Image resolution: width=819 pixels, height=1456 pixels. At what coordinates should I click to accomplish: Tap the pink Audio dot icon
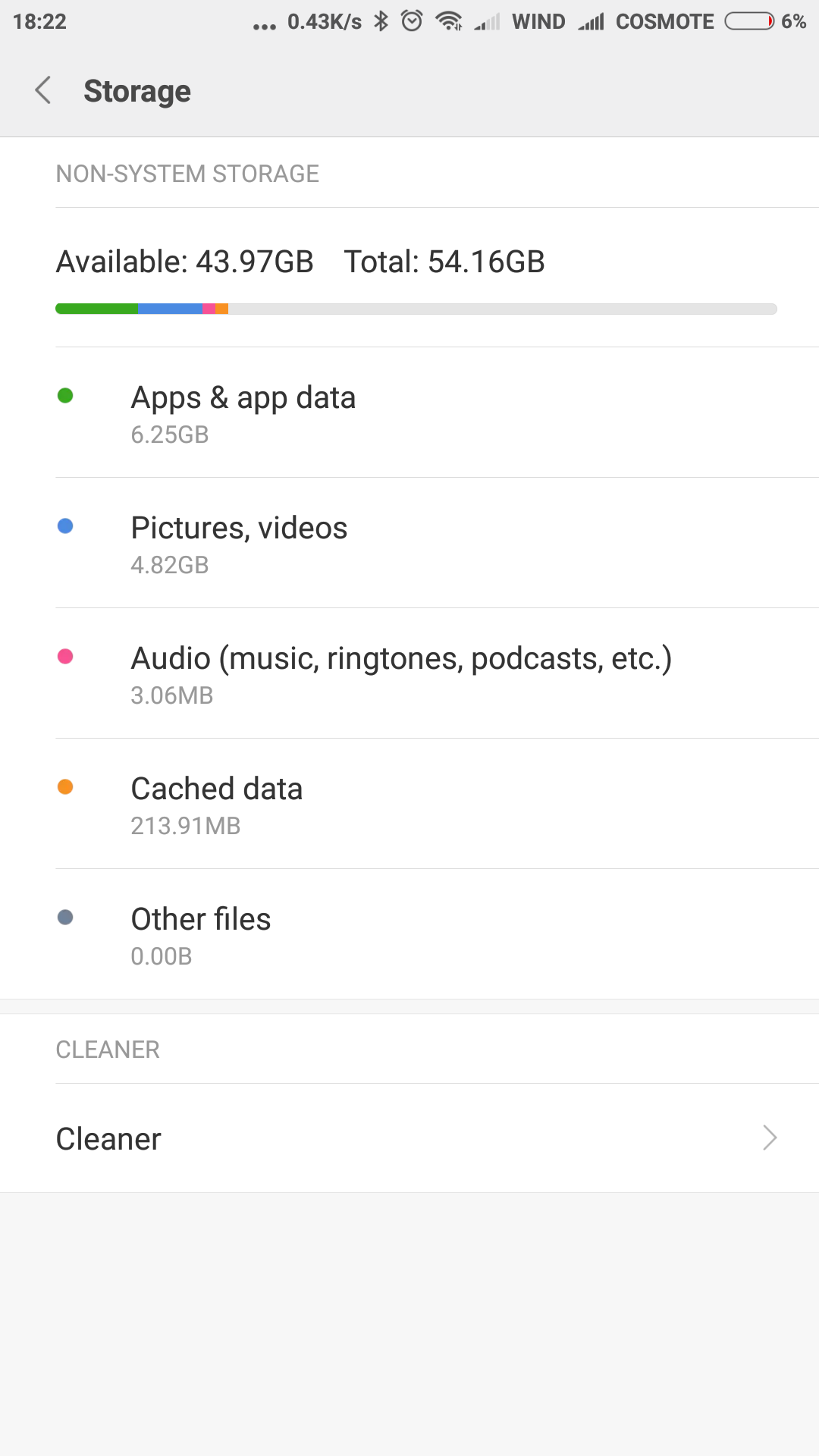65,656
